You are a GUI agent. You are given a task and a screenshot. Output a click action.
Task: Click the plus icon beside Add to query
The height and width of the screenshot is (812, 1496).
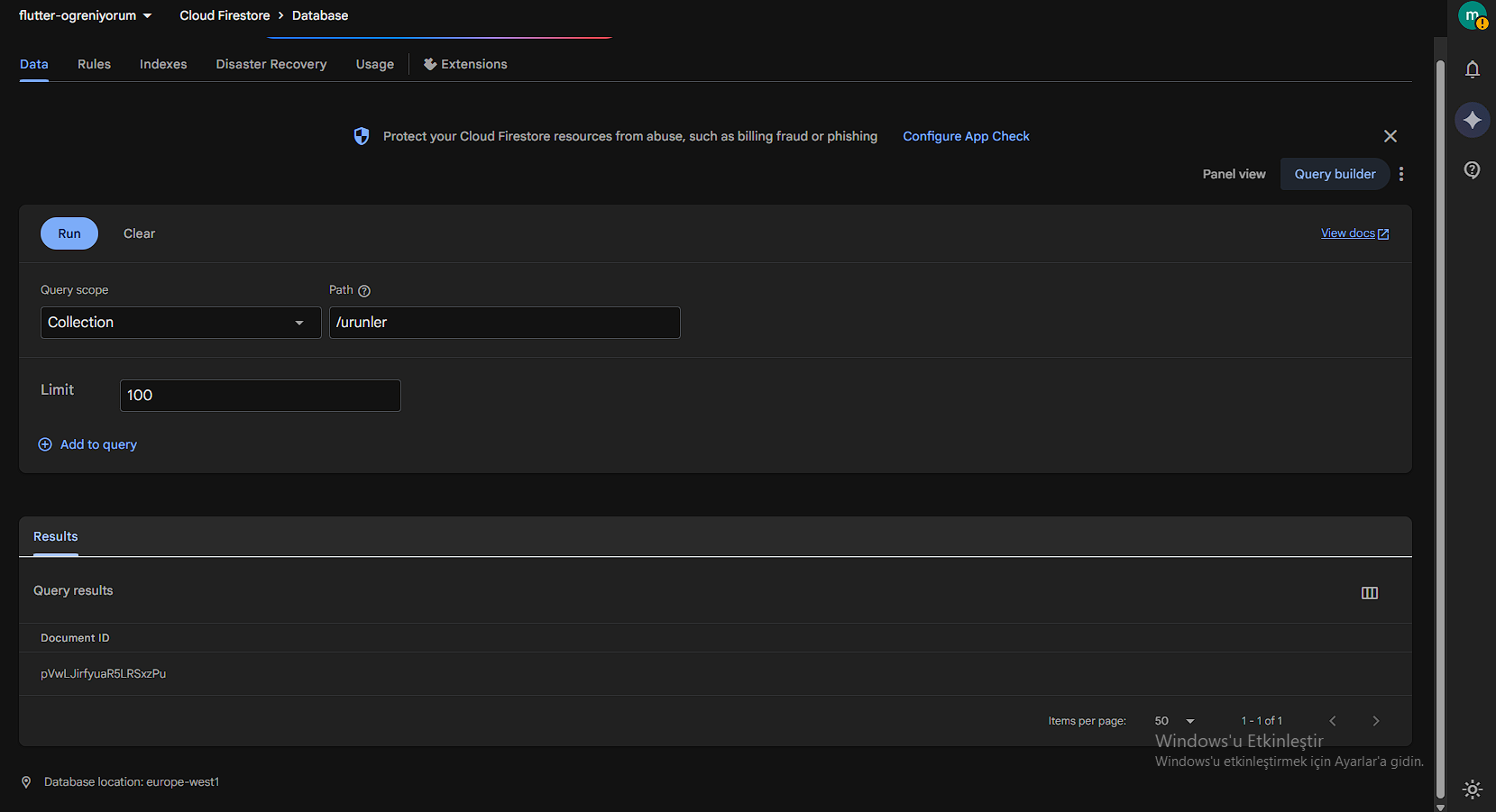(45, 444)
